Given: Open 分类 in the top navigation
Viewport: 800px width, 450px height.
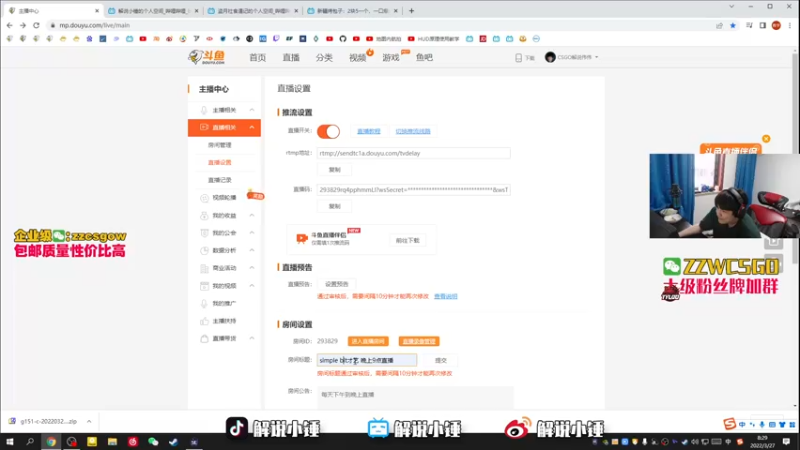Looking at the screenshot, I should [324, 58].
